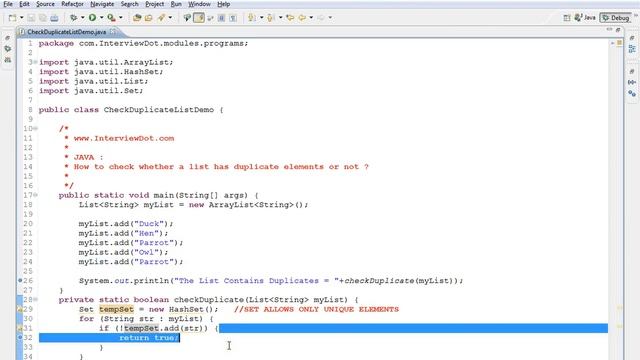
Task: Launch Debug with the bug icon
Action: [73, 18]
